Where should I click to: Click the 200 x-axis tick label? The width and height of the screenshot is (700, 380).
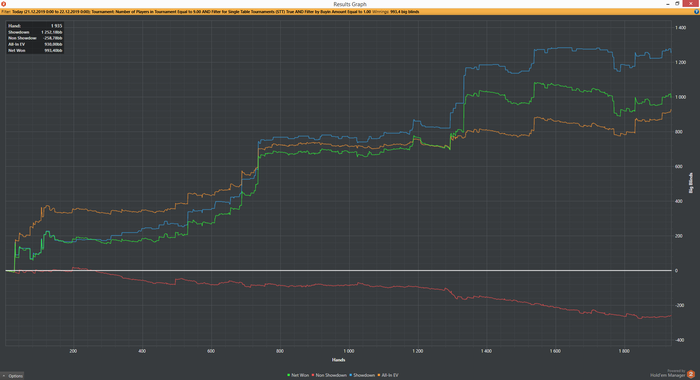click(73, 351)
